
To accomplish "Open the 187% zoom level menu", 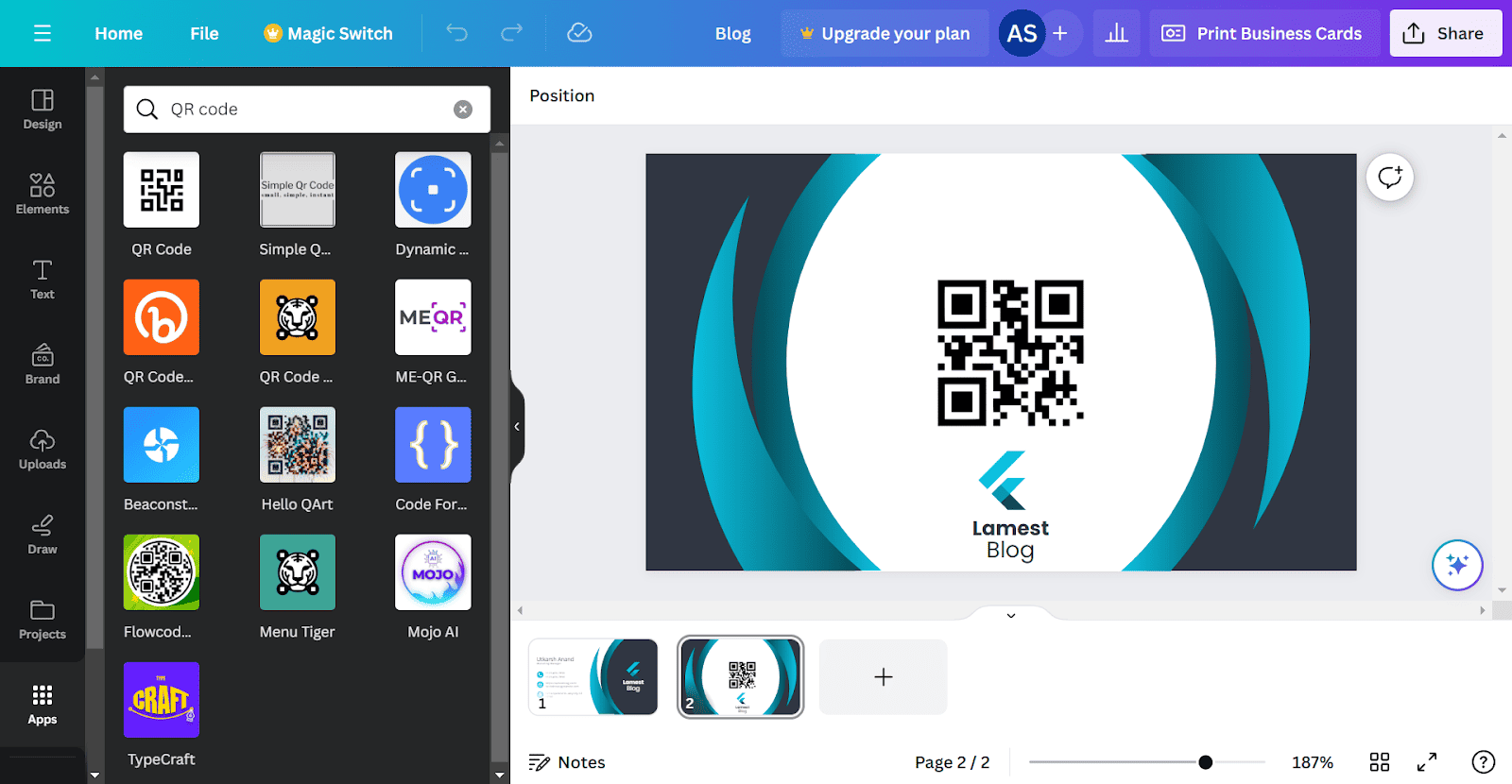I will 1313,762.
